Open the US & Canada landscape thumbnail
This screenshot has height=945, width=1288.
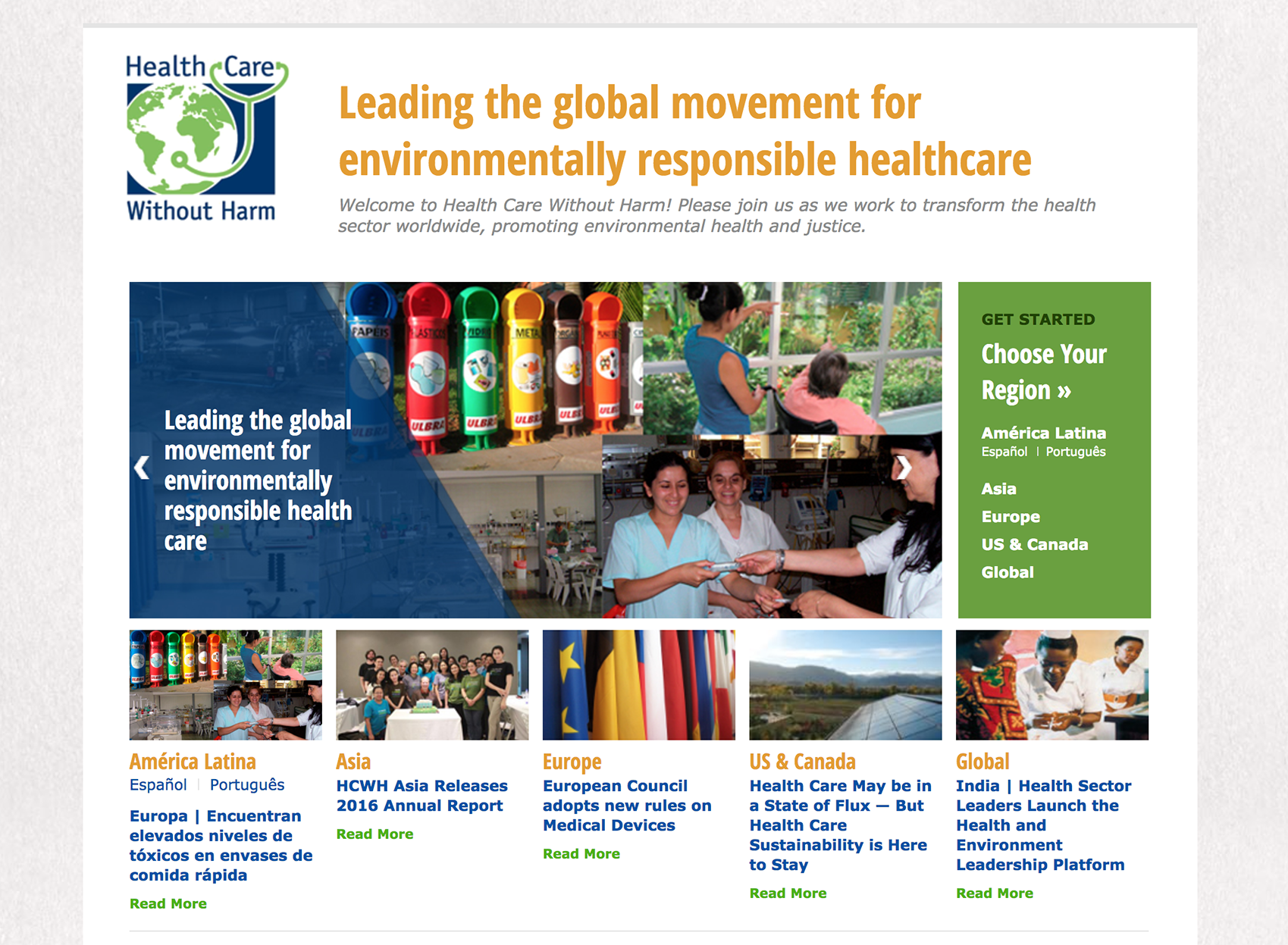point(845,685)
